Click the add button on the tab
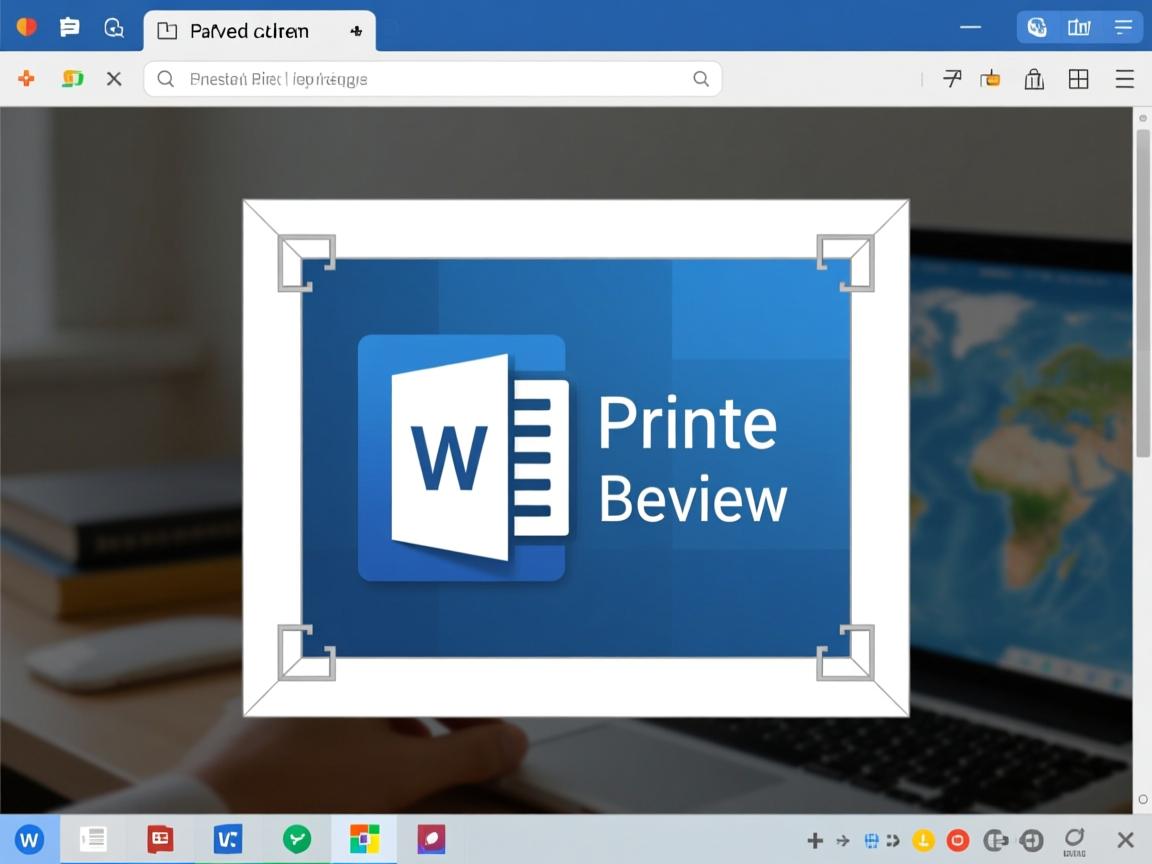 [356, 31]
